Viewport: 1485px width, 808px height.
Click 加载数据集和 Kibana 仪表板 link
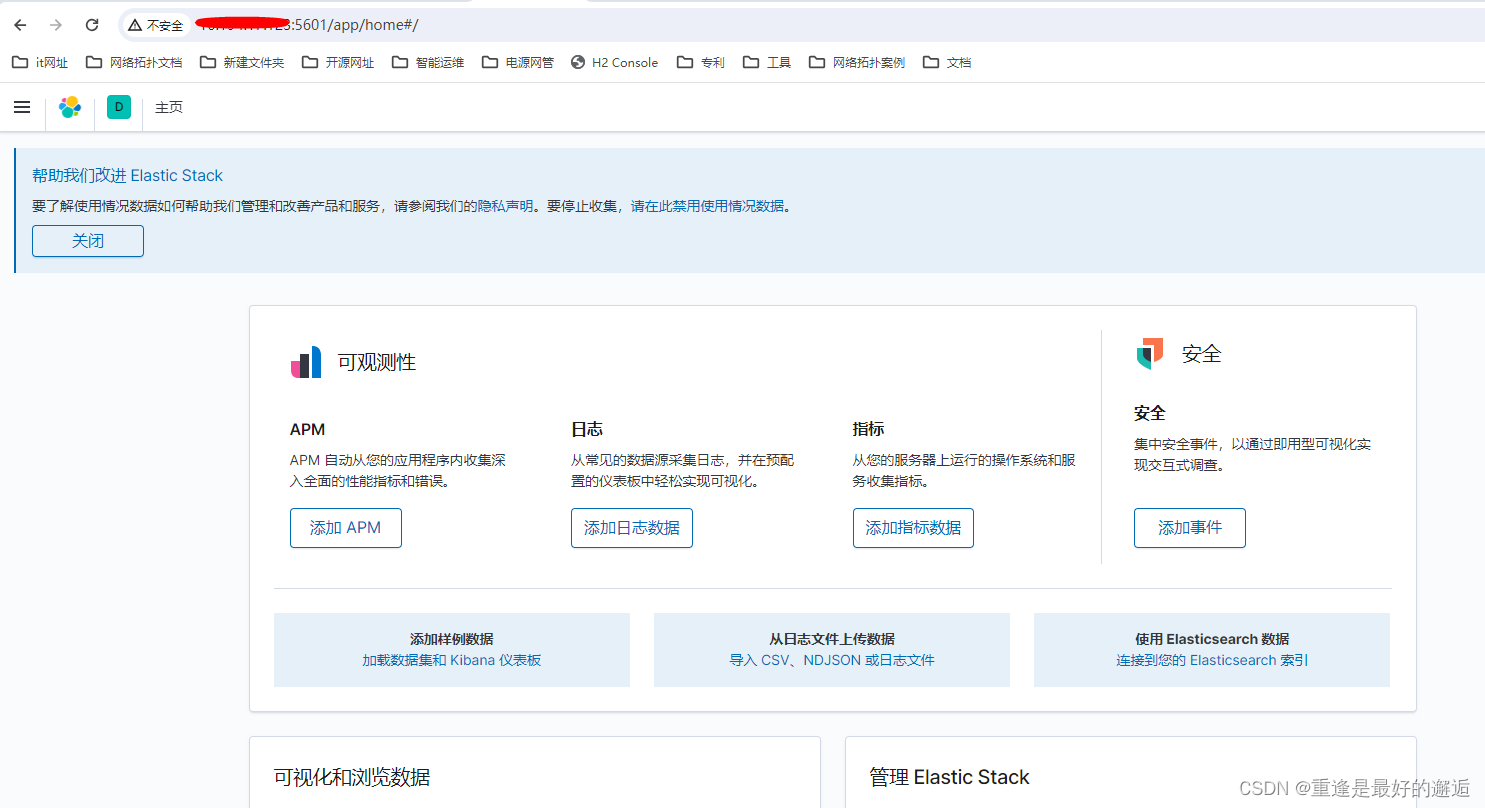[452, 660]
